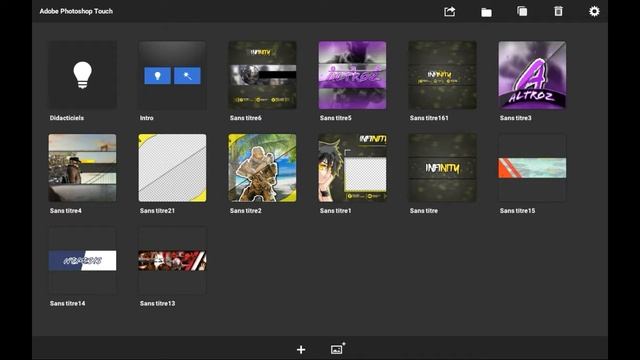
Task: Open the Sans titre Infinity thumbnail
Action: (x=442, y=168)
